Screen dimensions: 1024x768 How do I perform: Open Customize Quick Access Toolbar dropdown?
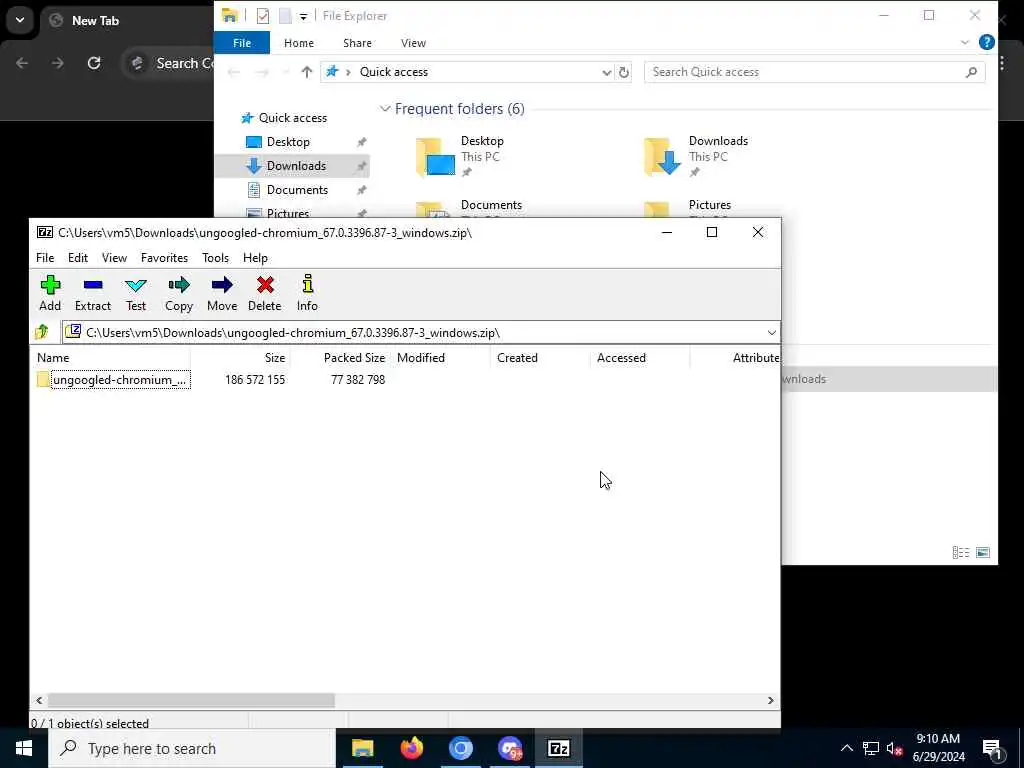pos(303,16)
